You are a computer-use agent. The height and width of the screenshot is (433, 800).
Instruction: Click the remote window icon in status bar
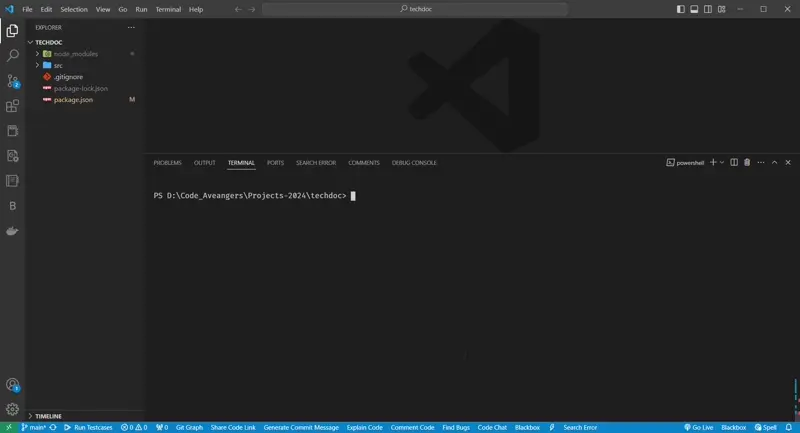tap(9, 427)
